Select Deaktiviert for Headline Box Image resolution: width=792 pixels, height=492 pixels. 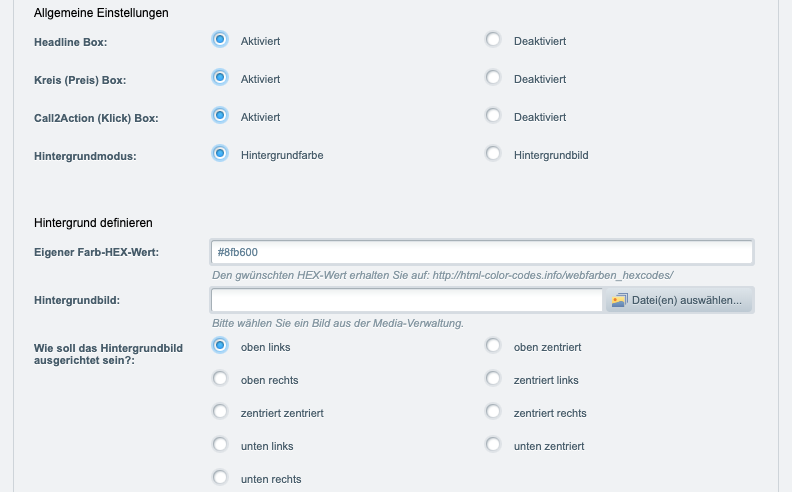[493, 39]
